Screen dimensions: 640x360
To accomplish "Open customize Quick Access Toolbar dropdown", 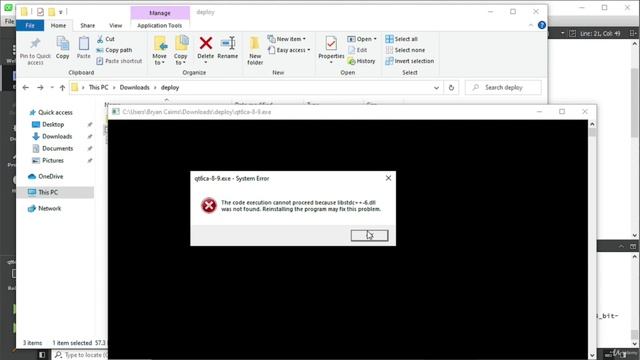I will pos(60,12).
